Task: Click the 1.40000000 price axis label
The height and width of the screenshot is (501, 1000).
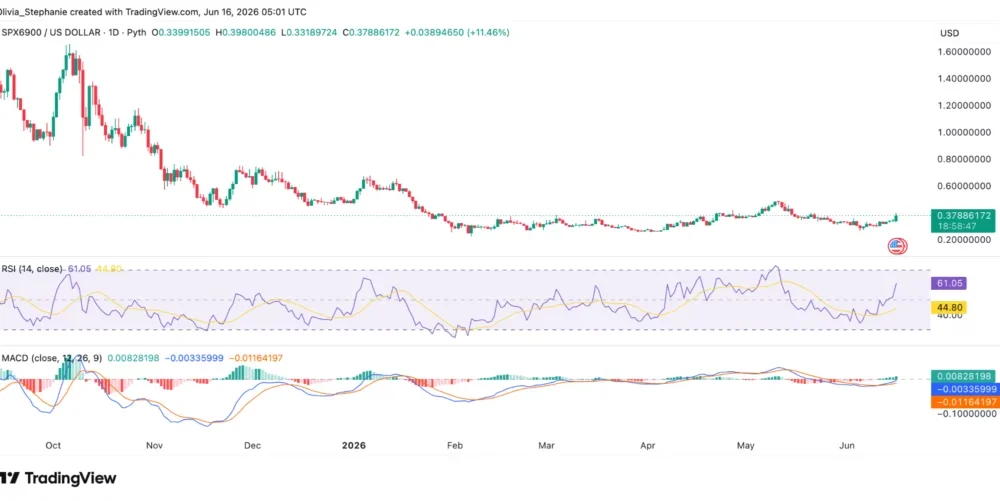Action: coord(965,78)
